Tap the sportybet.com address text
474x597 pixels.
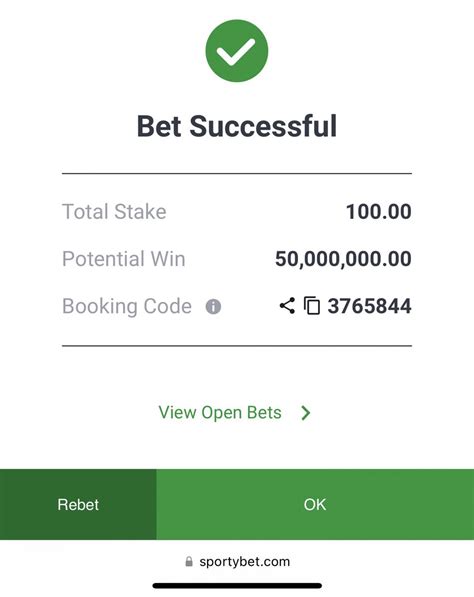[244, 562]
